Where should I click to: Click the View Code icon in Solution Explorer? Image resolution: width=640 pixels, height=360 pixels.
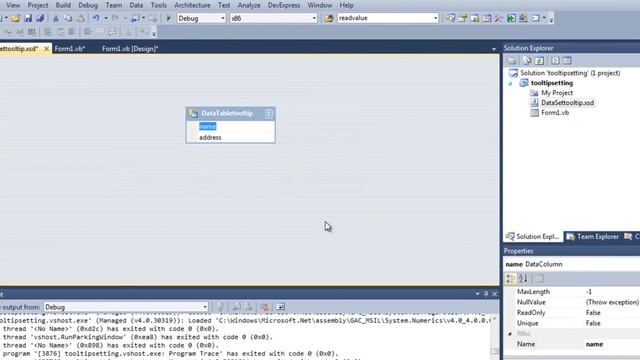[x=555, y=61]
